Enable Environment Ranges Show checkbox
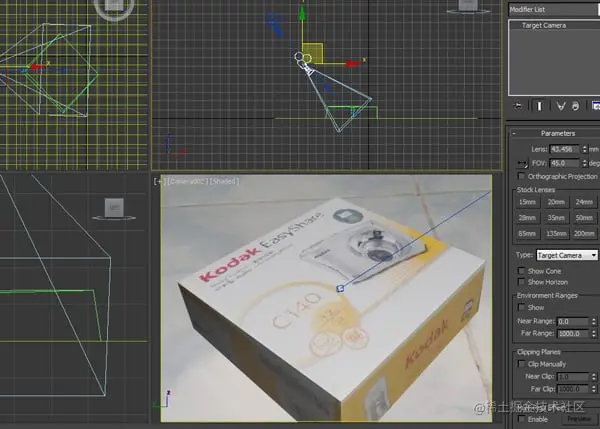This screenshot has height=429, width=600. [x=521, y=307]
